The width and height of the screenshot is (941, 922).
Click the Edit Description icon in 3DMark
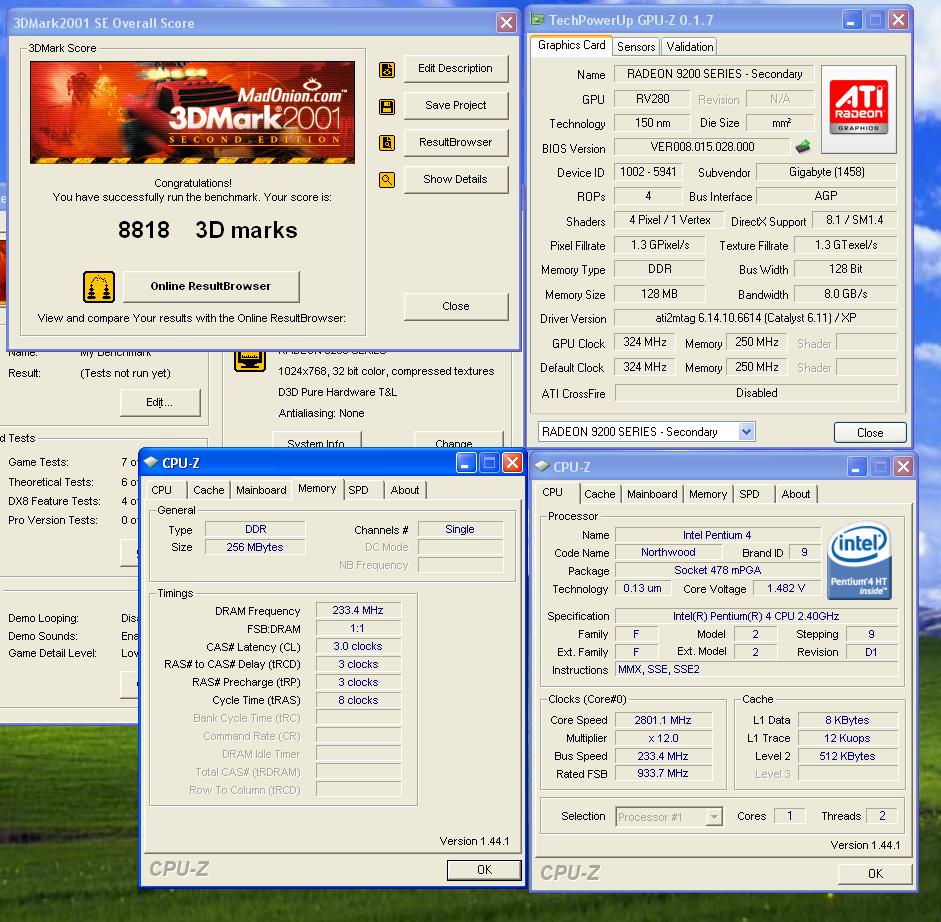[x=387, y=70]
